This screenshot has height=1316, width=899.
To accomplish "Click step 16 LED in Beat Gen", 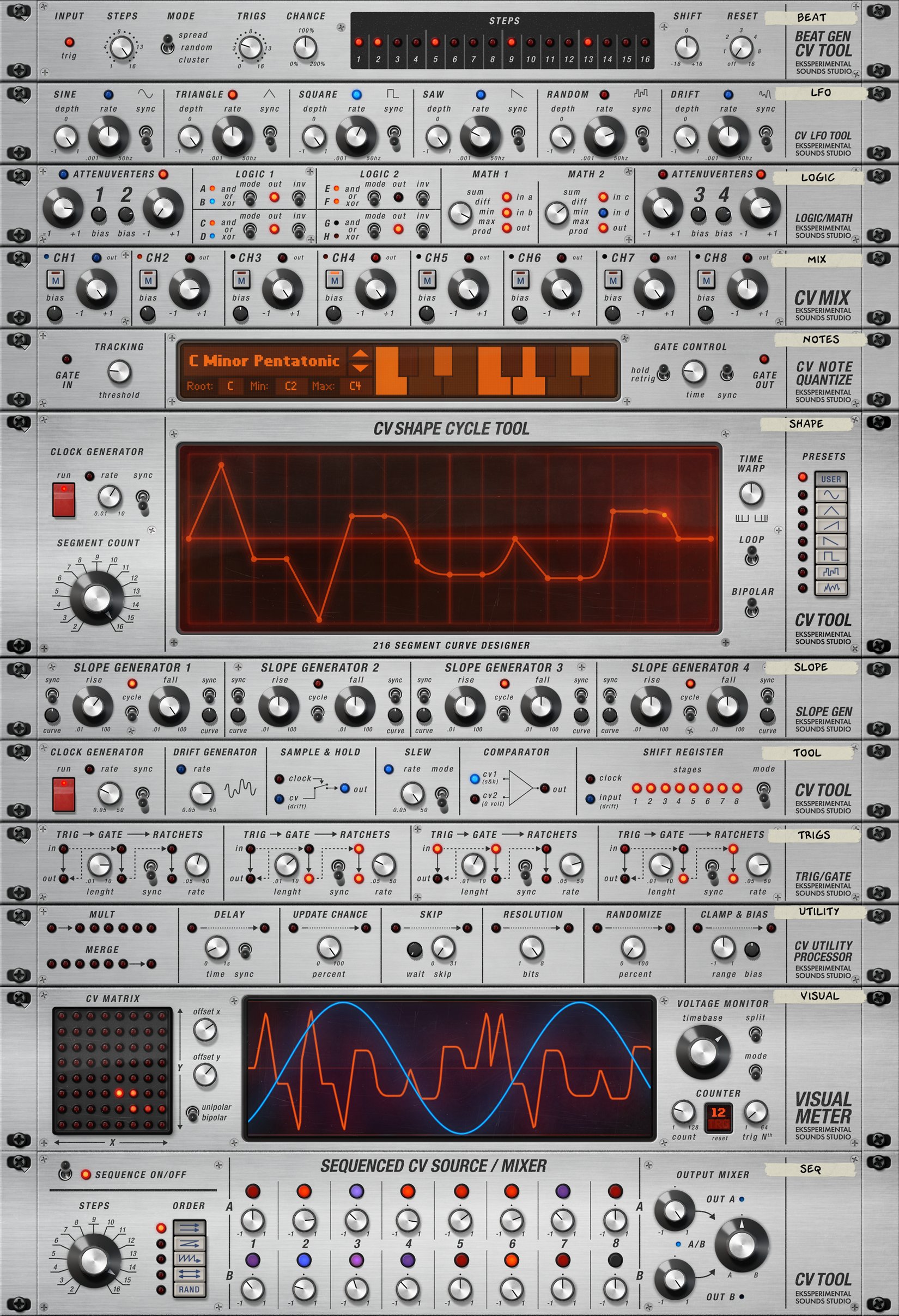I will [x=645, y=42].
